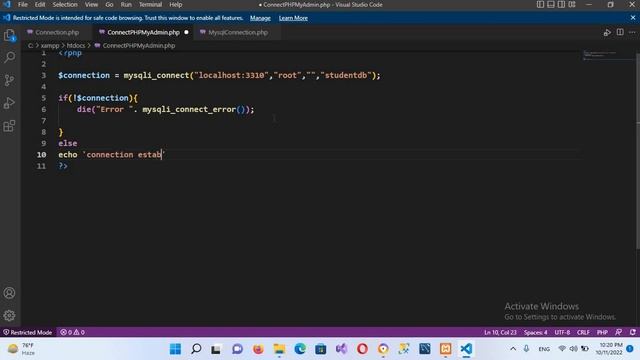The height and width of the screenshot is (360, 640).
Task: Click the feedback icon in the status bar
Action: click(619, 332)
